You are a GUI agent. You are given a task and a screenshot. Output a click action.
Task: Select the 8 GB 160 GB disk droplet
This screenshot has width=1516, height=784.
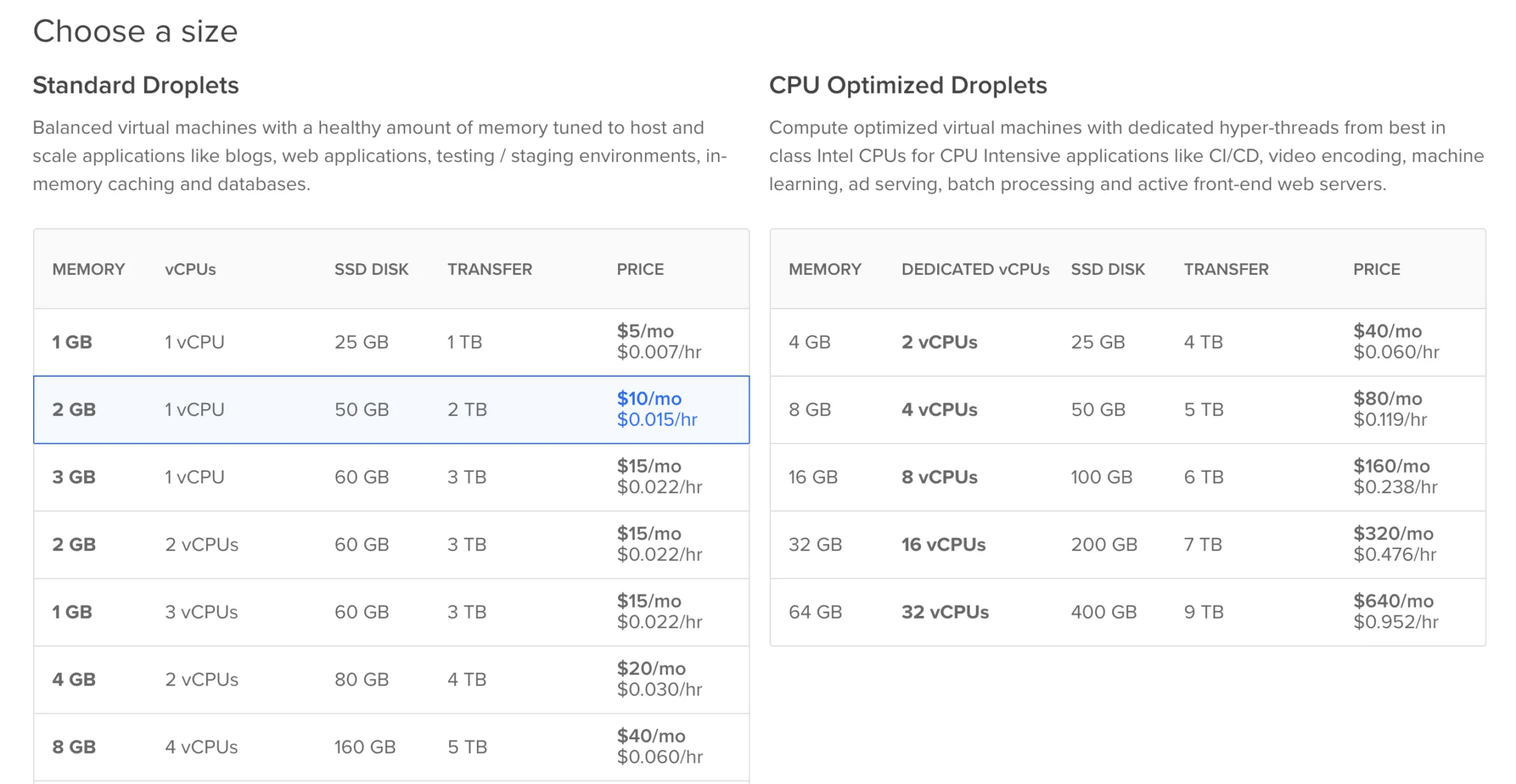point(391,747)
